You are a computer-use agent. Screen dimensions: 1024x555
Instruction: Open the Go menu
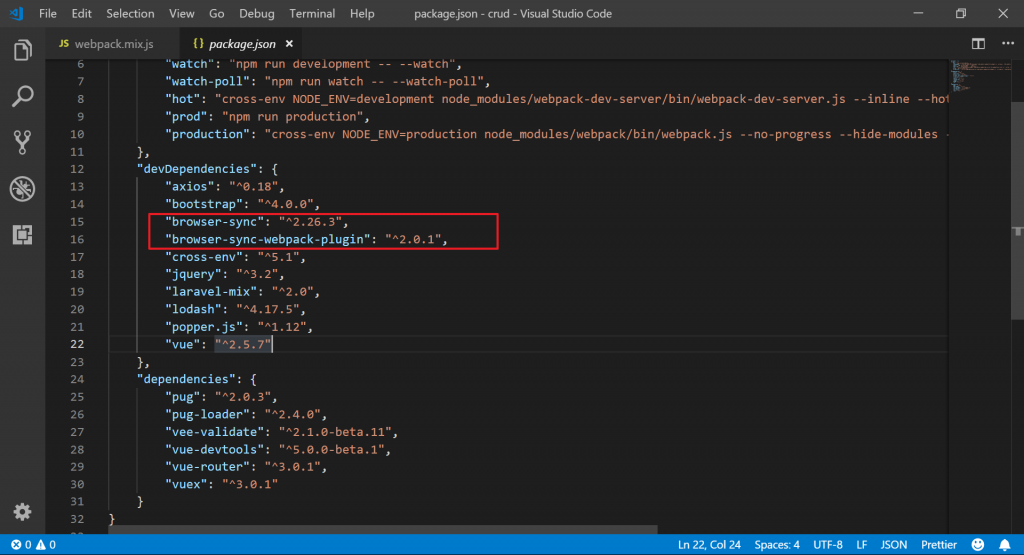[216, 13]
